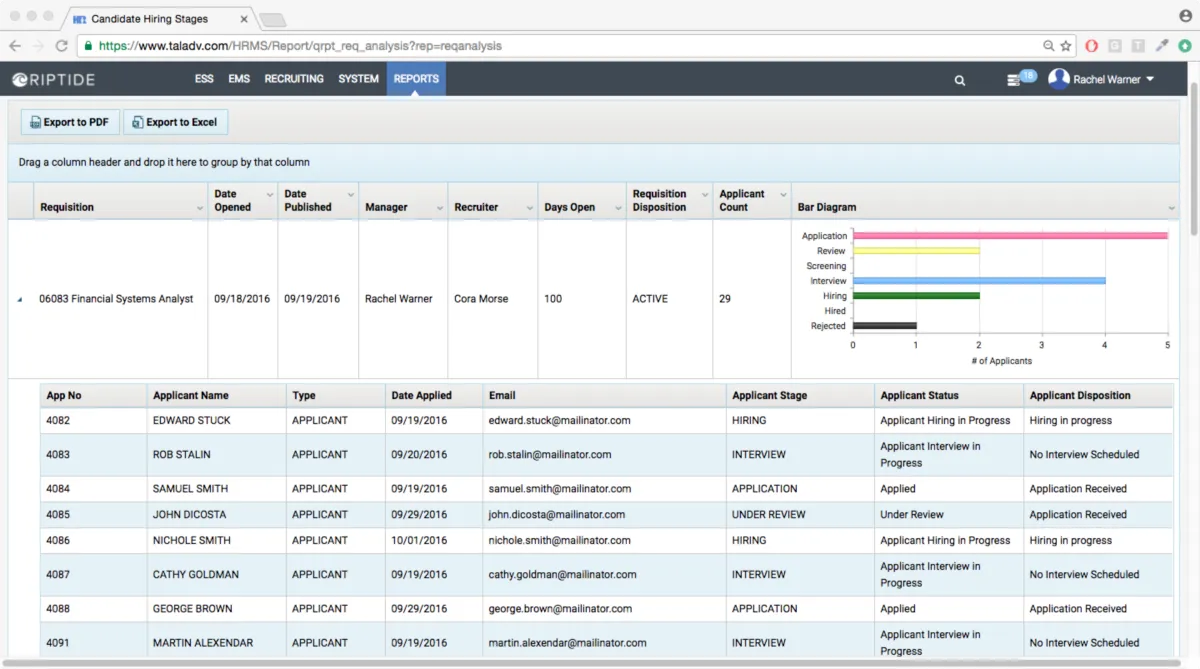
Task: Collapse the 06083 Financial Systems Analyst row
Action: pyautogui.click(x=20, y=299)
